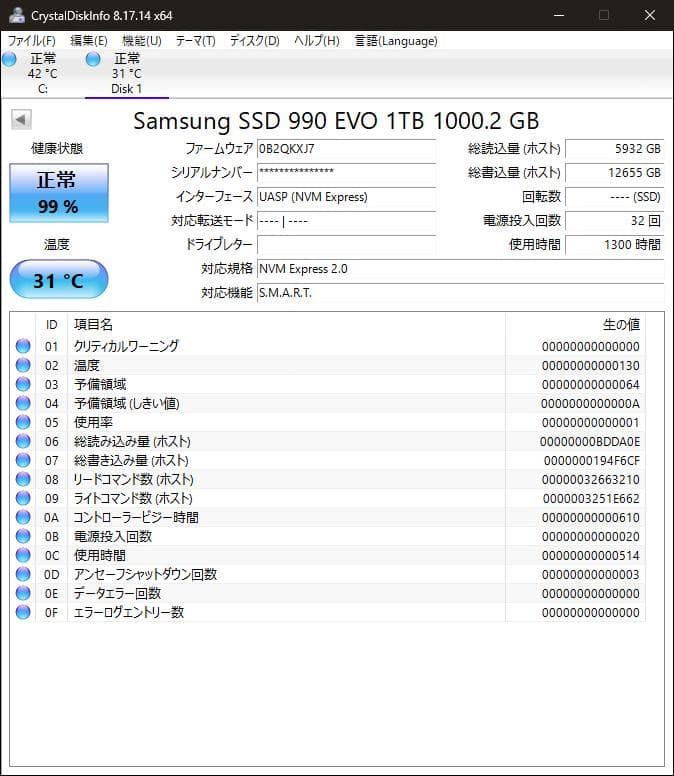Open the 言語(Language) menu

tap(396, 41)
